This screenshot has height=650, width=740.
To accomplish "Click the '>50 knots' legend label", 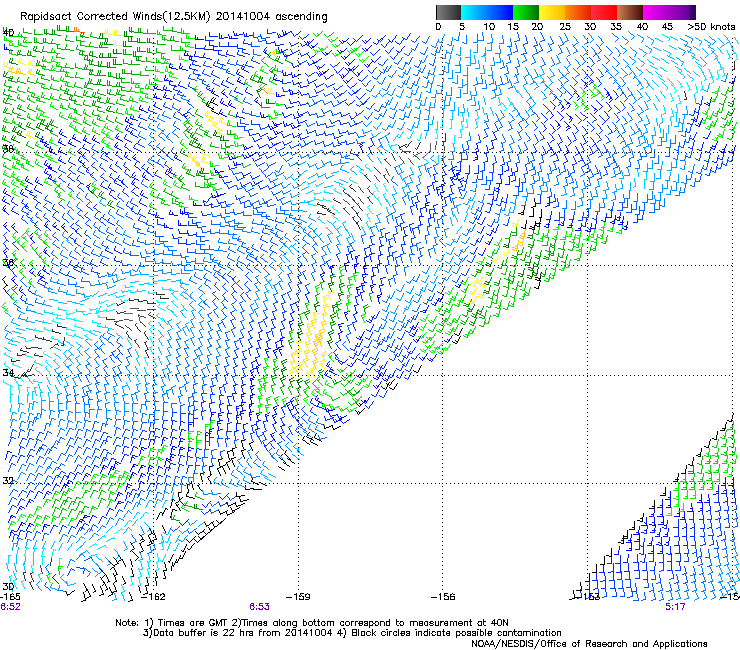I will click(x=711, y=27).
